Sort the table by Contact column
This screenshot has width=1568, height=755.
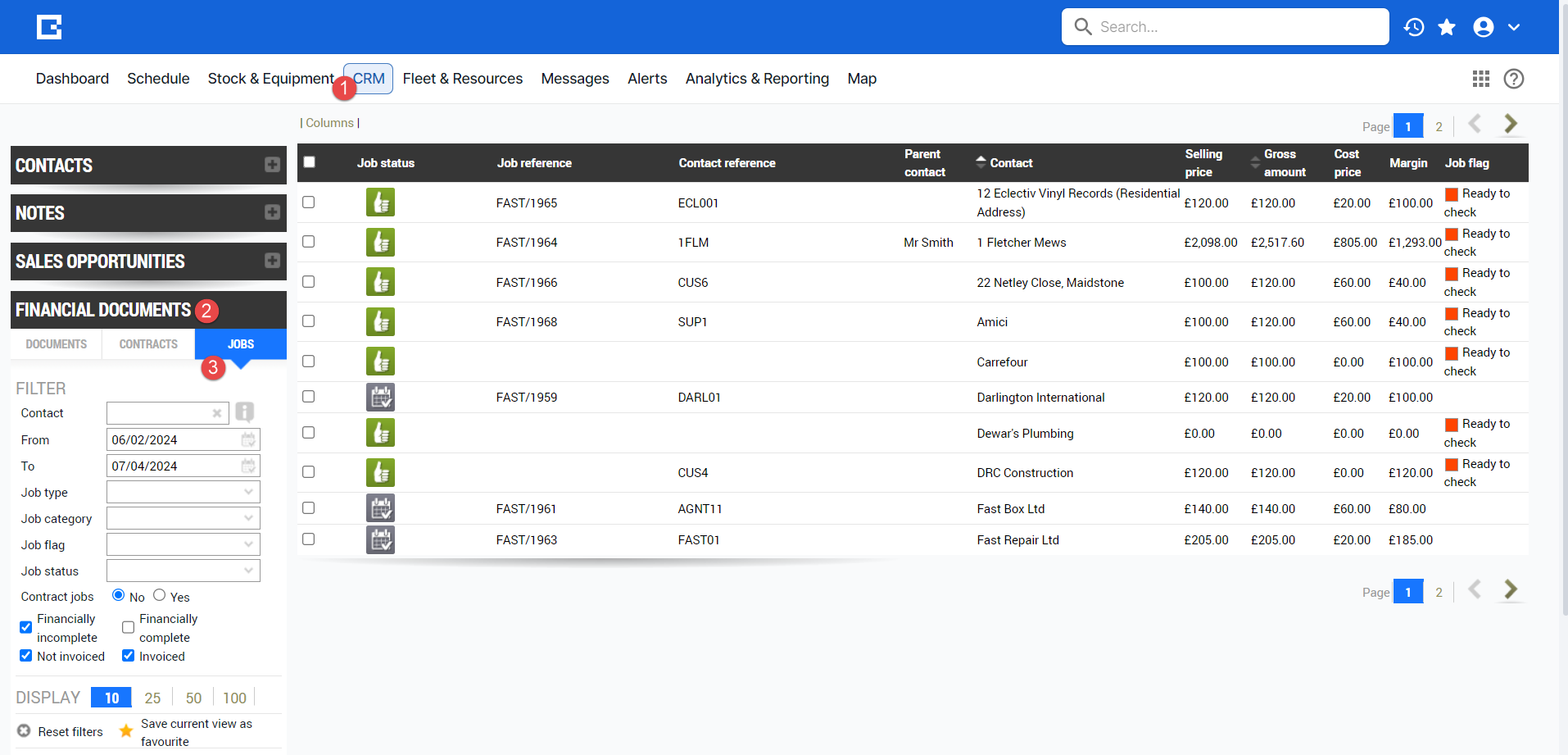click(1011, 163)
